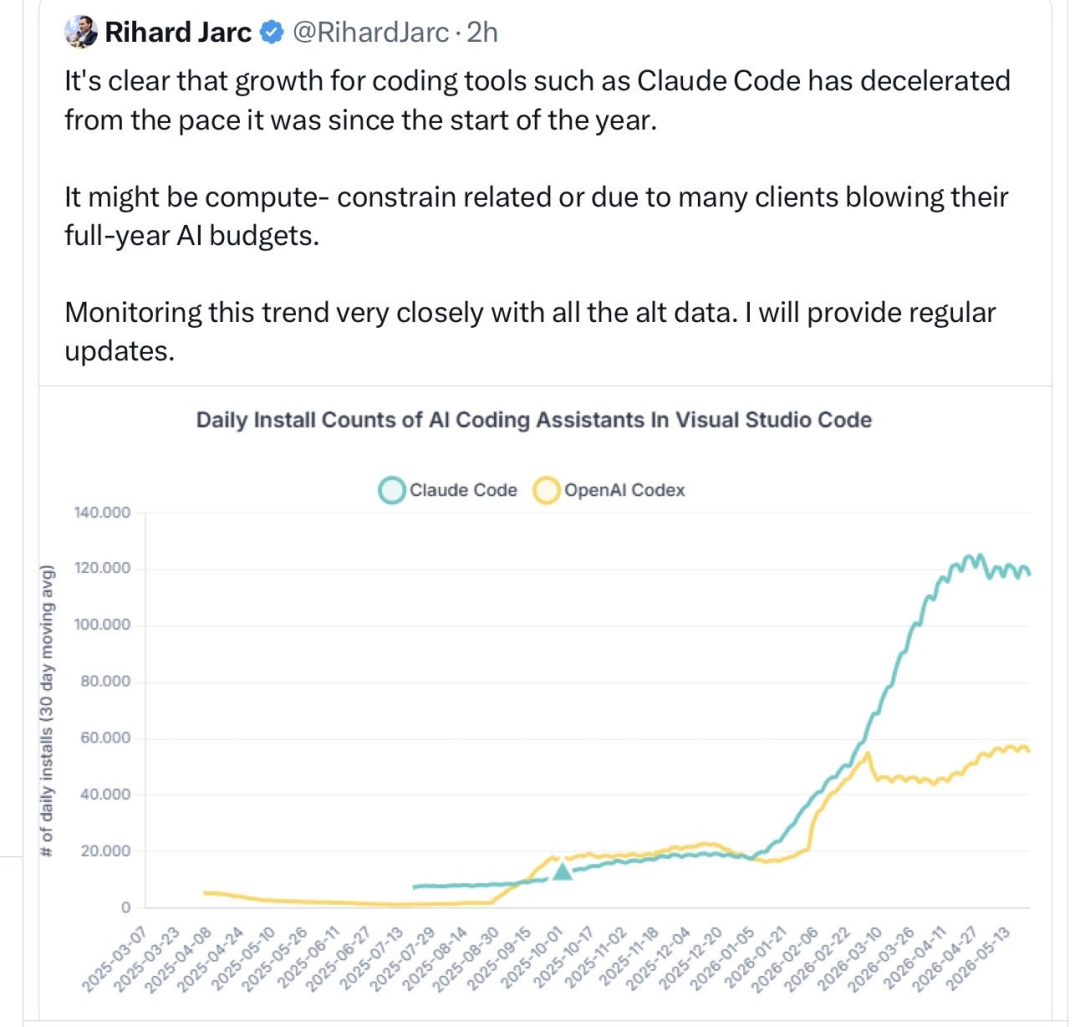Click the 60.000 y-axis label
The image size is (1080, 1027).
point(105,738)
